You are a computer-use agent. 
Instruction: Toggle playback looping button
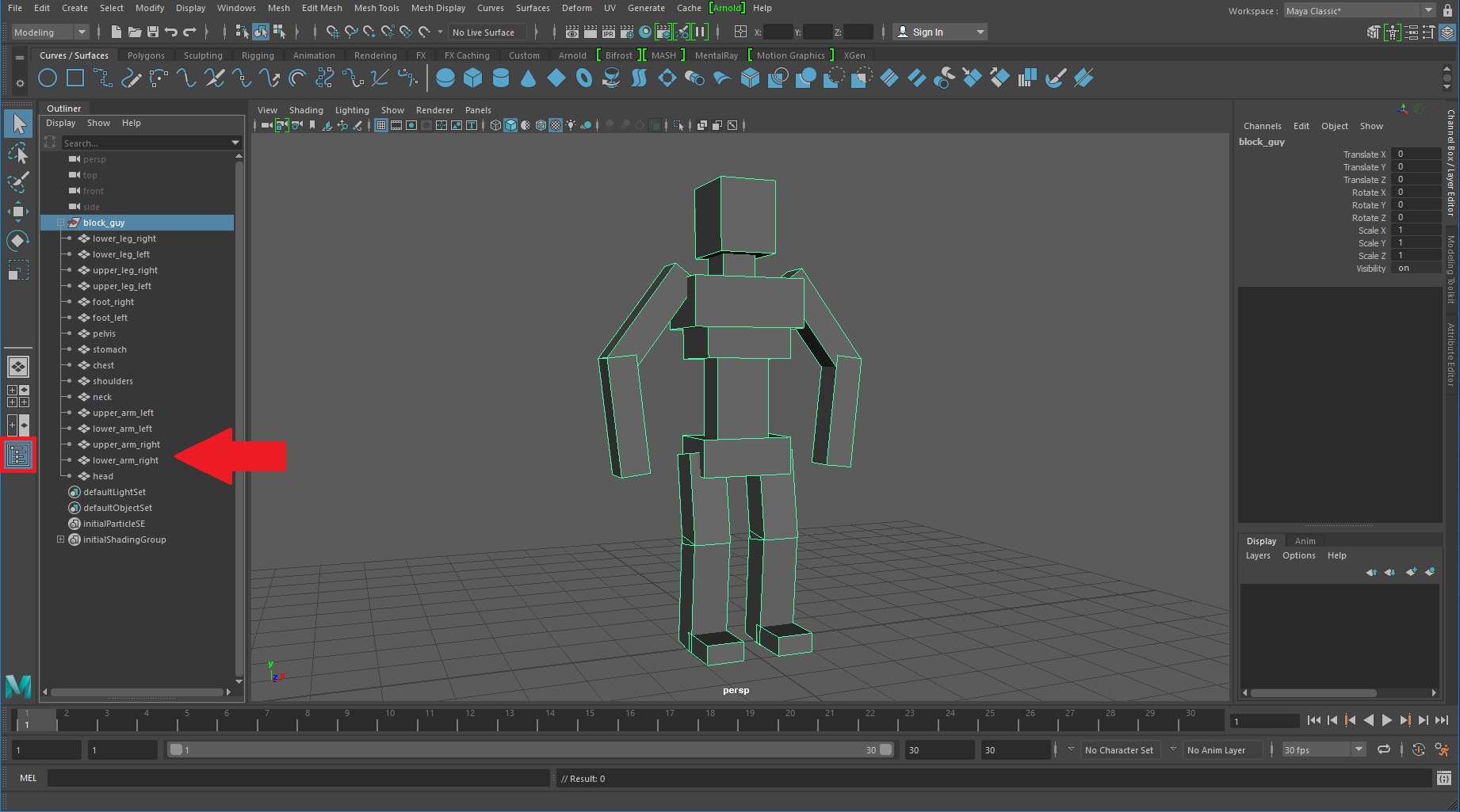point(1384,749)
